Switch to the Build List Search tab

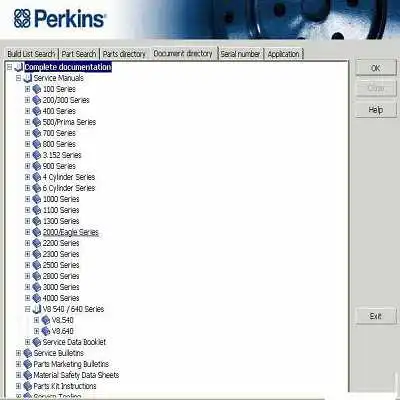(x=31, y=54)
